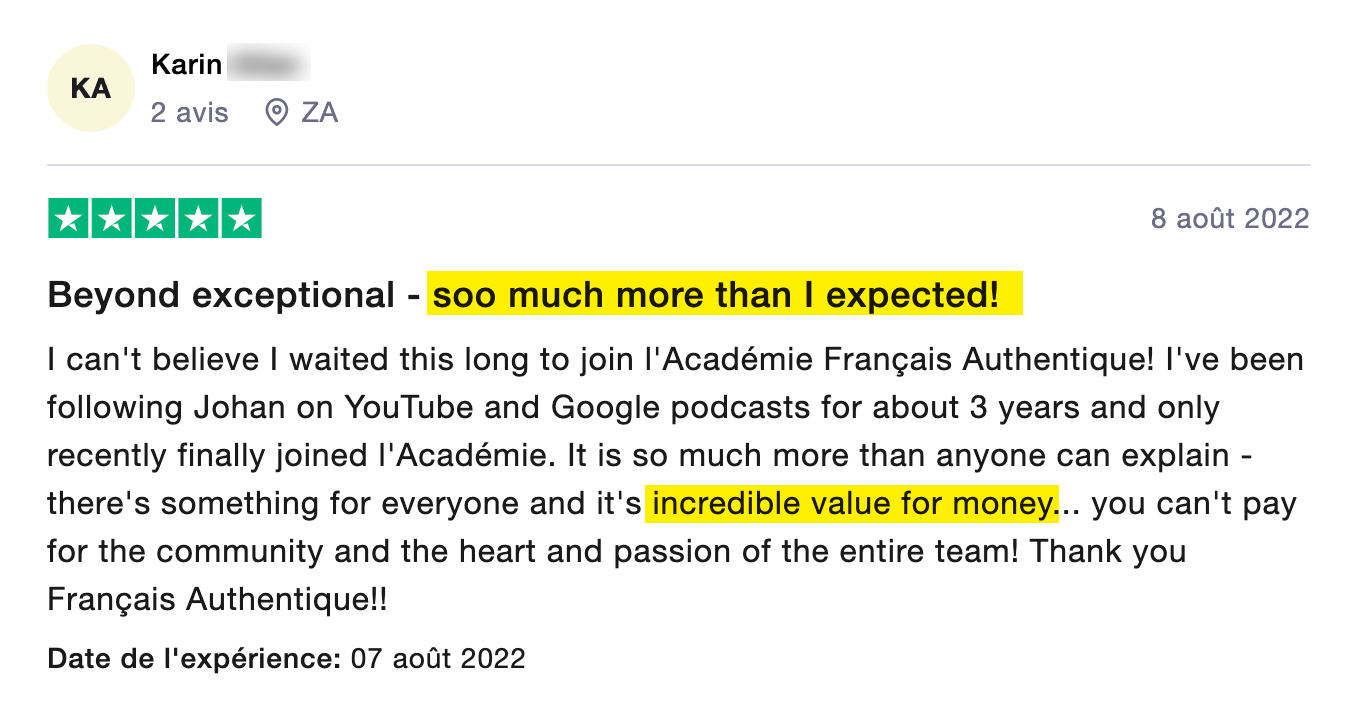Click the horizontal divider under reviewer info
Image resolution: width=1359 pixels, height=701 pixels.
click(x=679, y=165)
